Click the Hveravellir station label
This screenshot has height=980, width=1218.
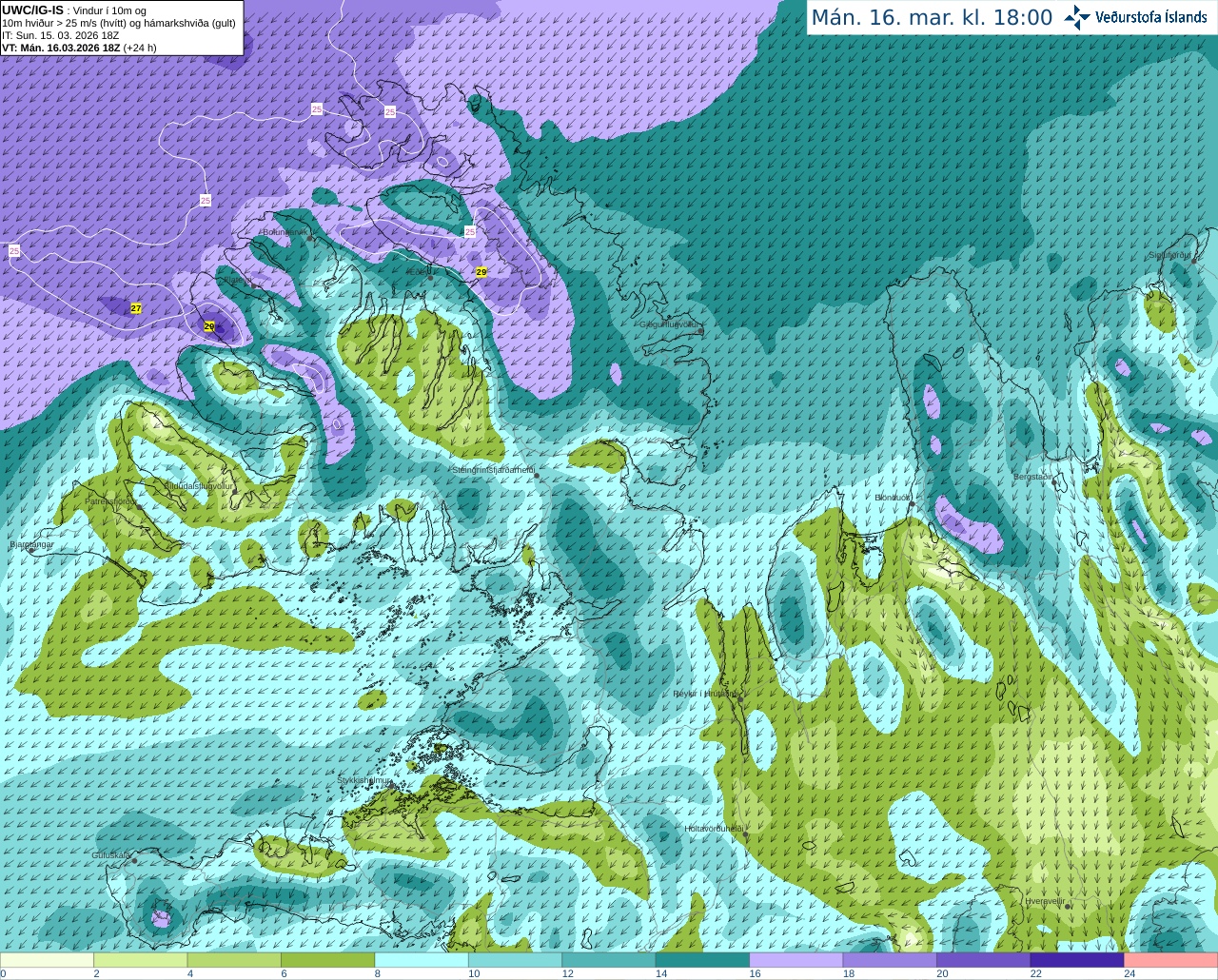1045,901
